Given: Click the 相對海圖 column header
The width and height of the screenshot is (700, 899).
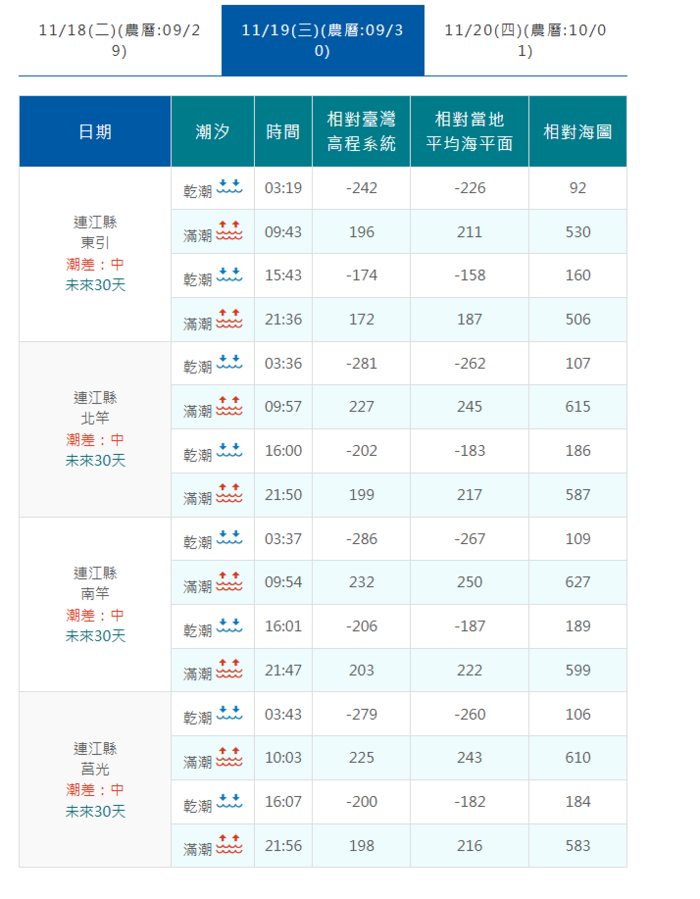Looking at the screenshot, I should 577,132.
